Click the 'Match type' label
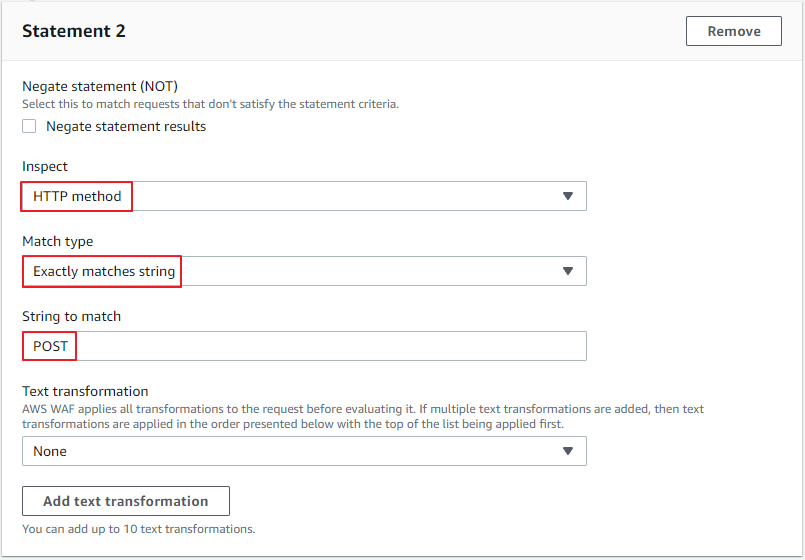This screenshot has width=805, height=560. [58, 241]
